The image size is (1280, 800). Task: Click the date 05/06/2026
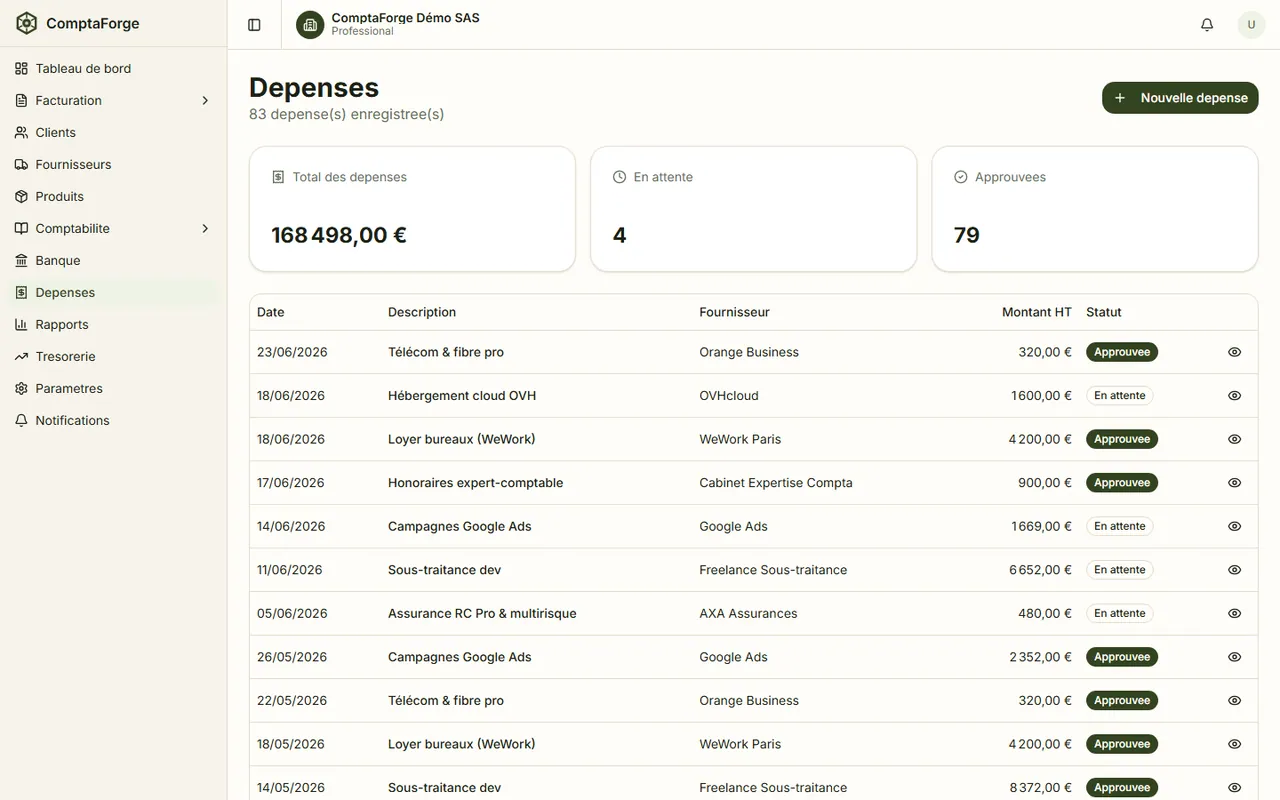292,613
